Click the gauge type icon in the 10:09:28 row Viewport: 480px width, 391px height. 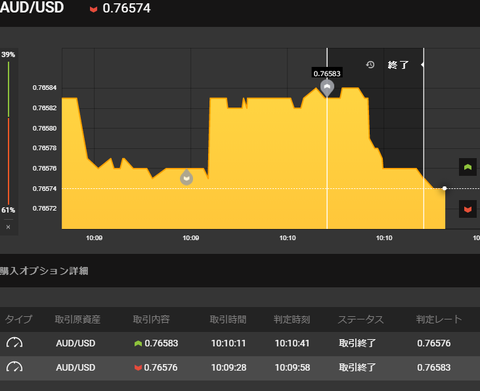coord(15,367)
